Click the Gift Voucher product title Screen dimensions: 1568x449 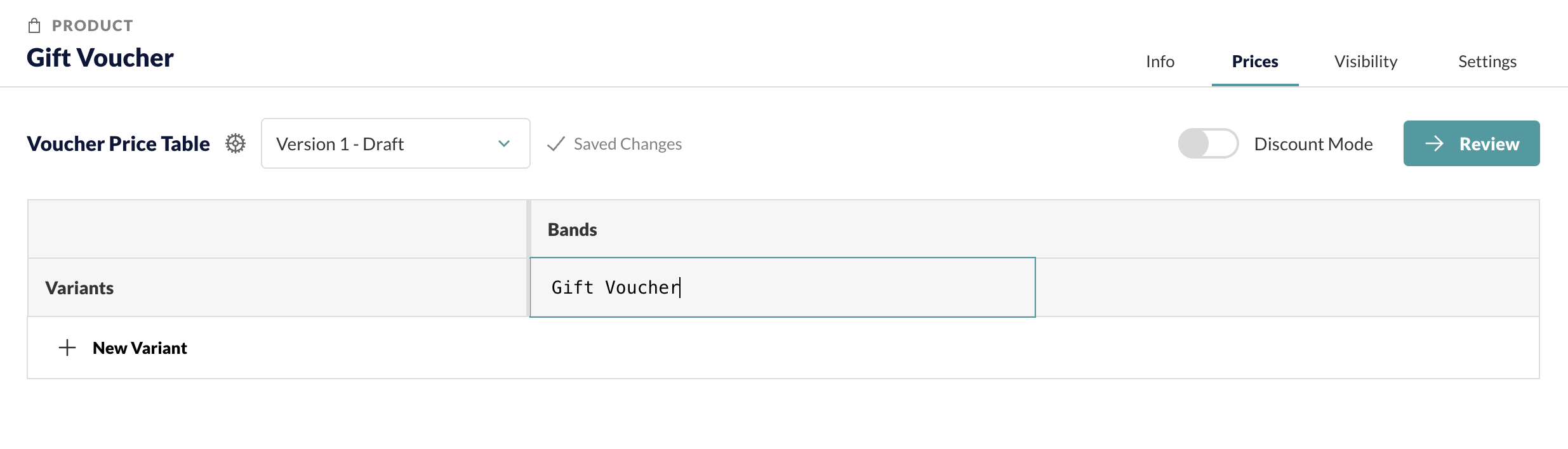pyautogui.click(x=100, y=58)
